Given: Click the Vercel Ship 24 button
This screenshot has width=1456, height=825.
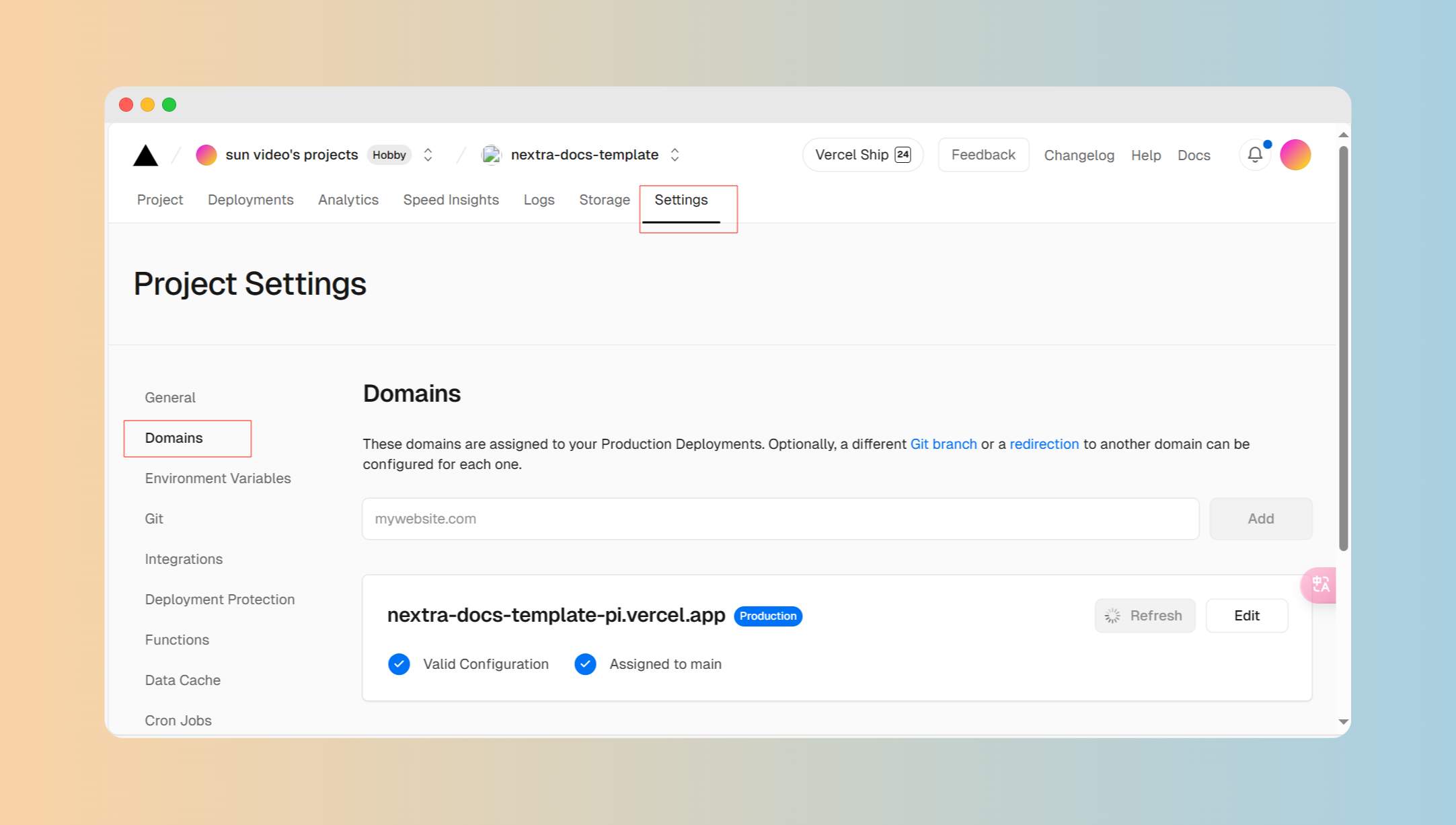Looking at the screenshot, I should 863,155.
